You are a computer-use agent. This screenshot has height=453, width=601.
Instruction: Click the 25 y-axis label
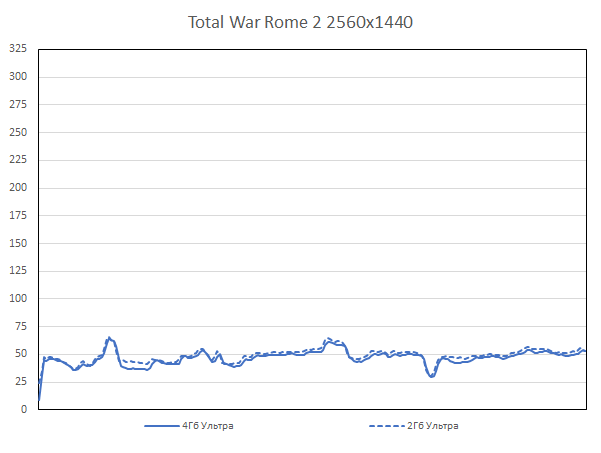click(20, 381)
